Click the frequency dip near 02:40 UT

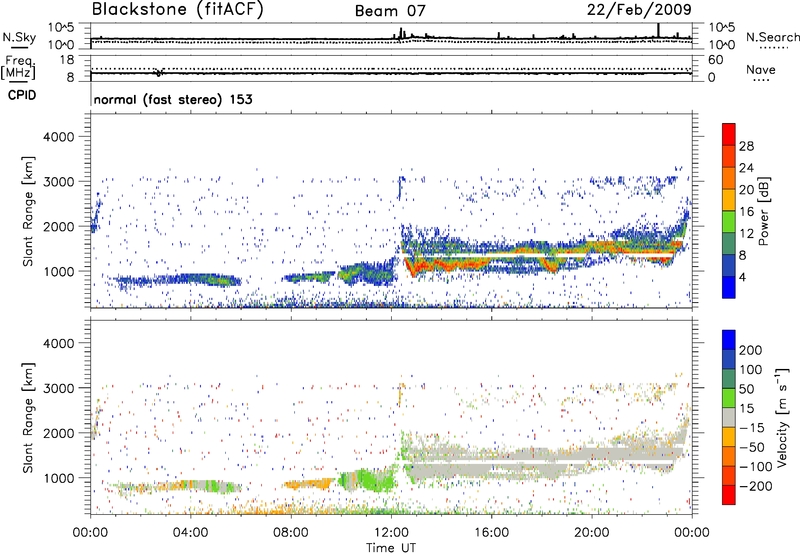point(159,72)
